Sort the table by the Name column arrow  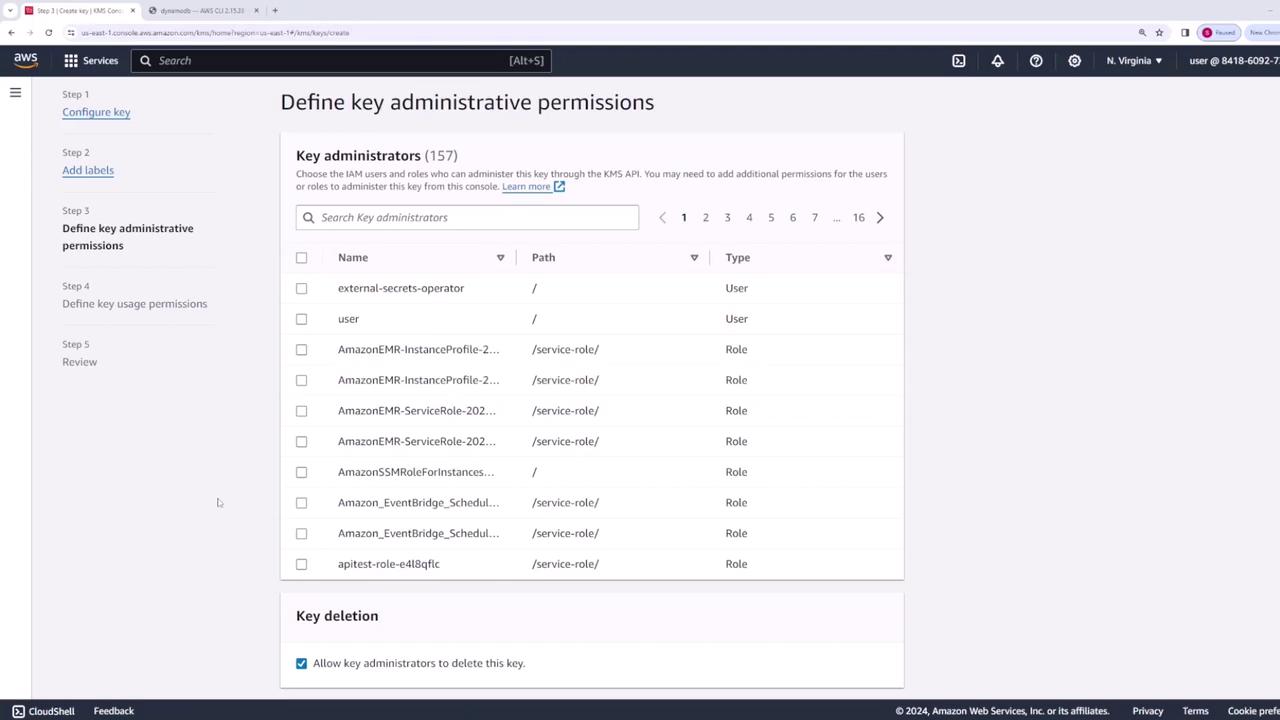coord(500,258)
